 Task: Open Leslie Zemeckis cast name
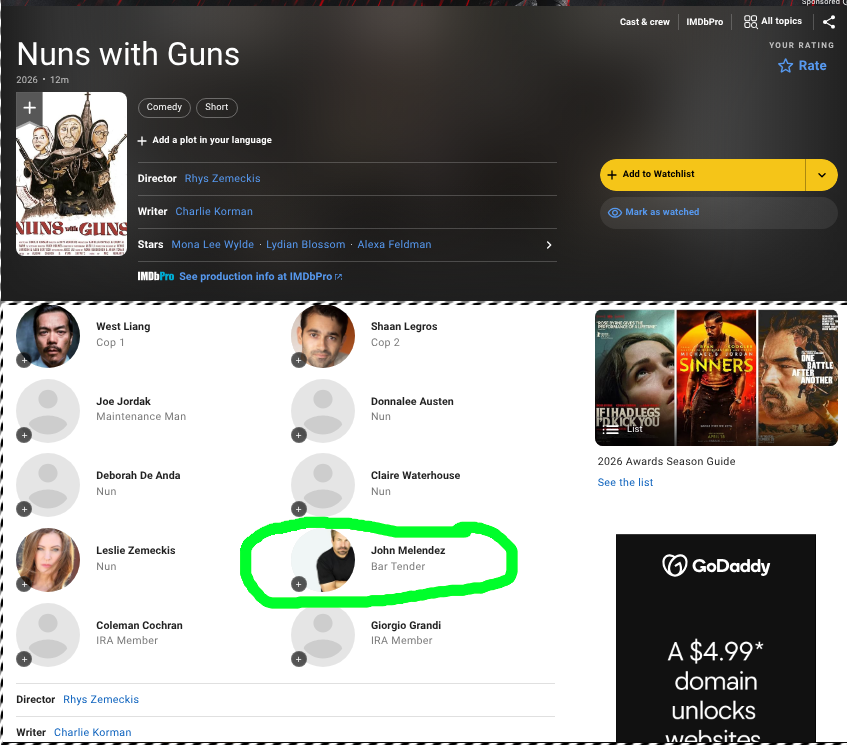pyautogui.click(x=136, y=551)
